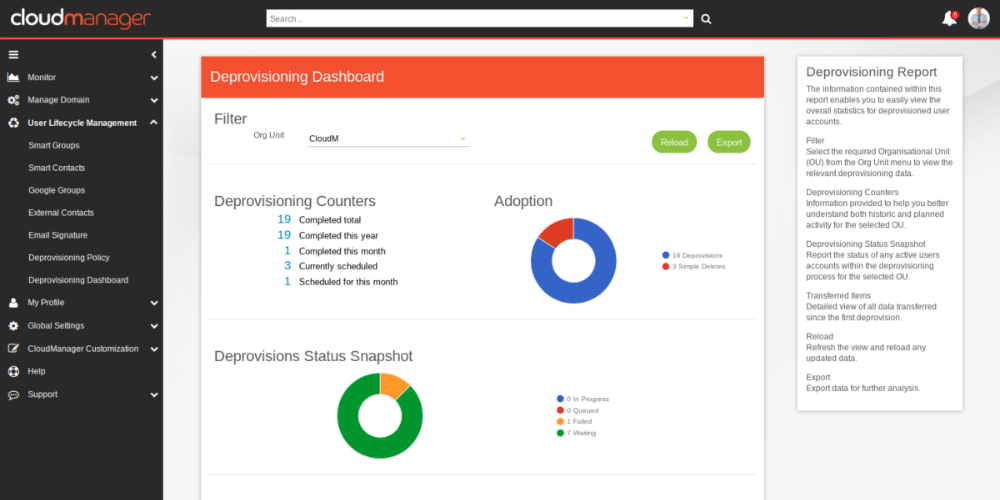Click the Help lifebuoy icon

[13, 371]
